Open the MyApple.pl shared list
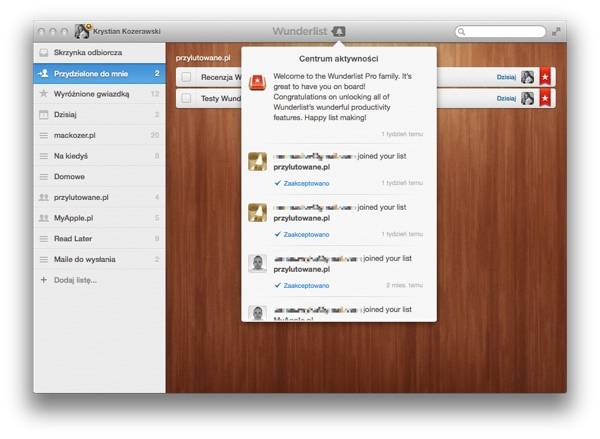 coord(99,218)
